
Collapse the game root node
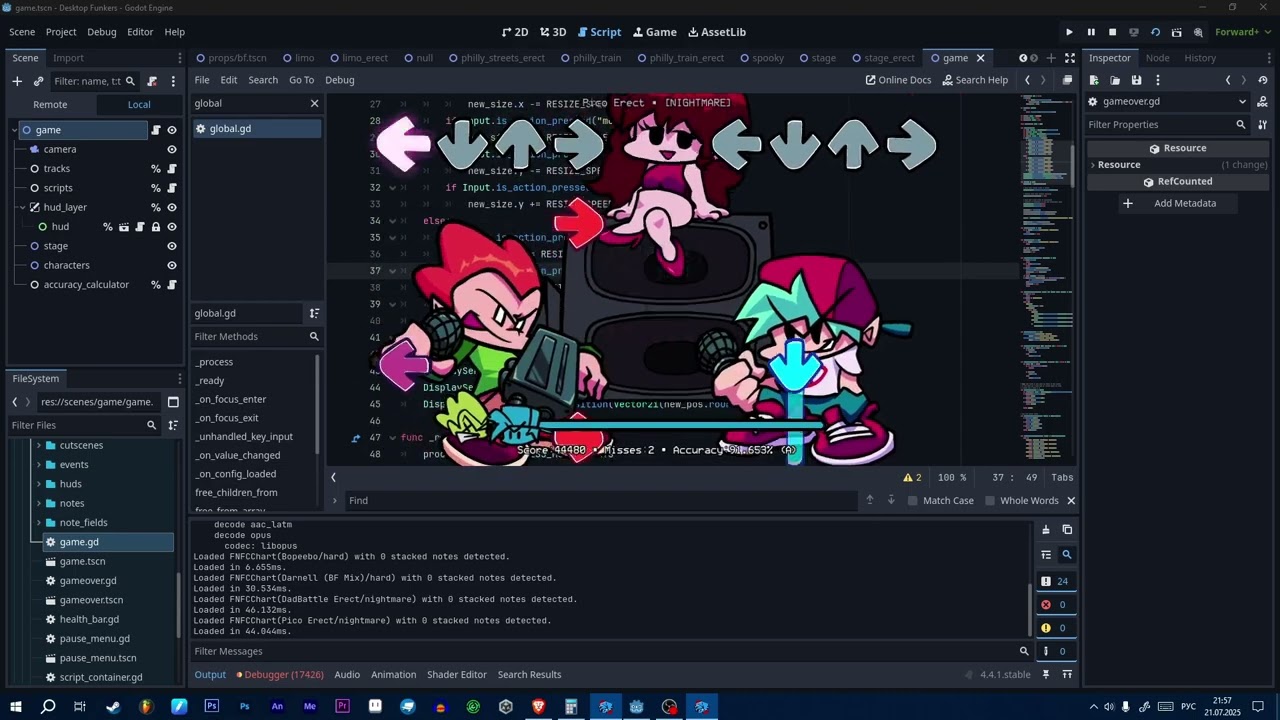[15, 130]
